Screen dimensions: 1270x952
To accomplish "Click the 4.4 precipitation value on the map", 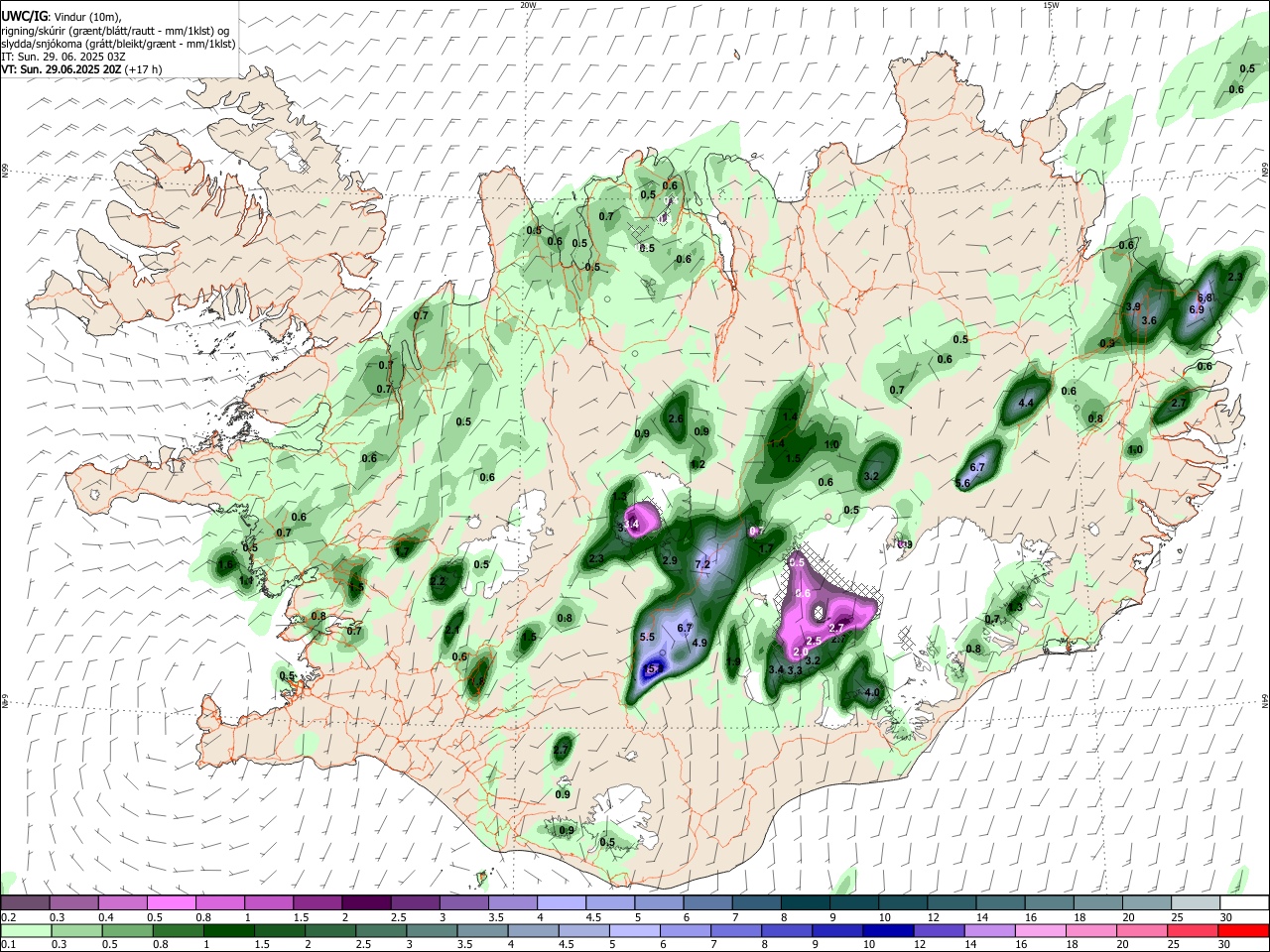I will coord(1026,403).
